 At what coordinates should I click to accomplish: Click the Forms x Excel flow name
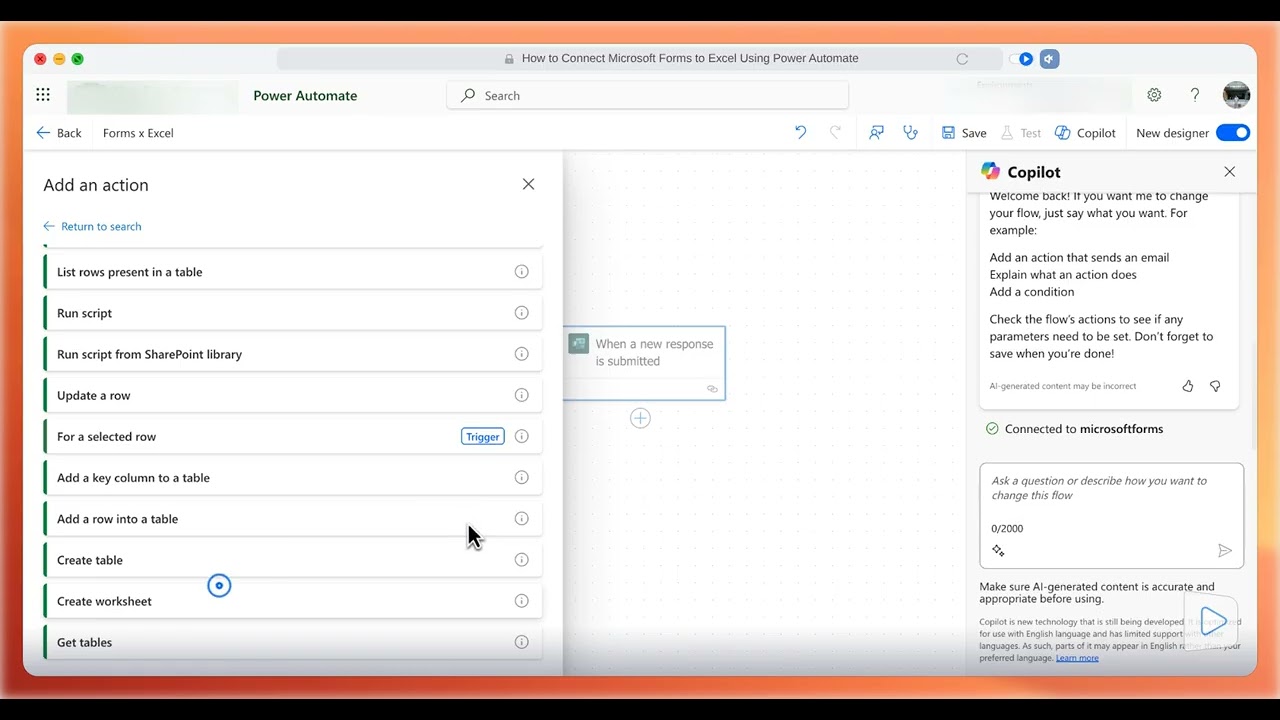[x=138, y=133]
